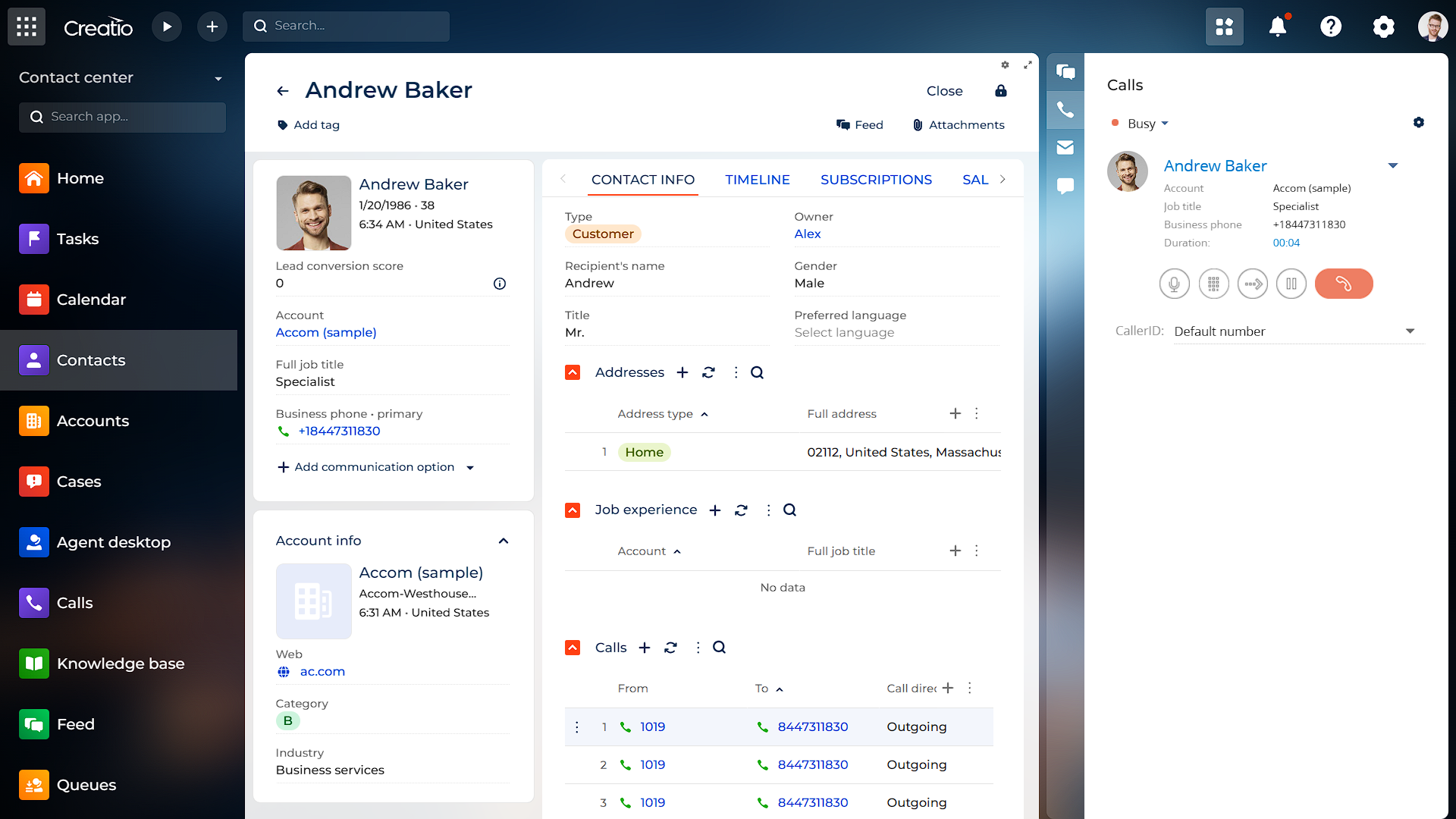Open the app launcher grid icon

pyautogui.click(x=27, y=27)
